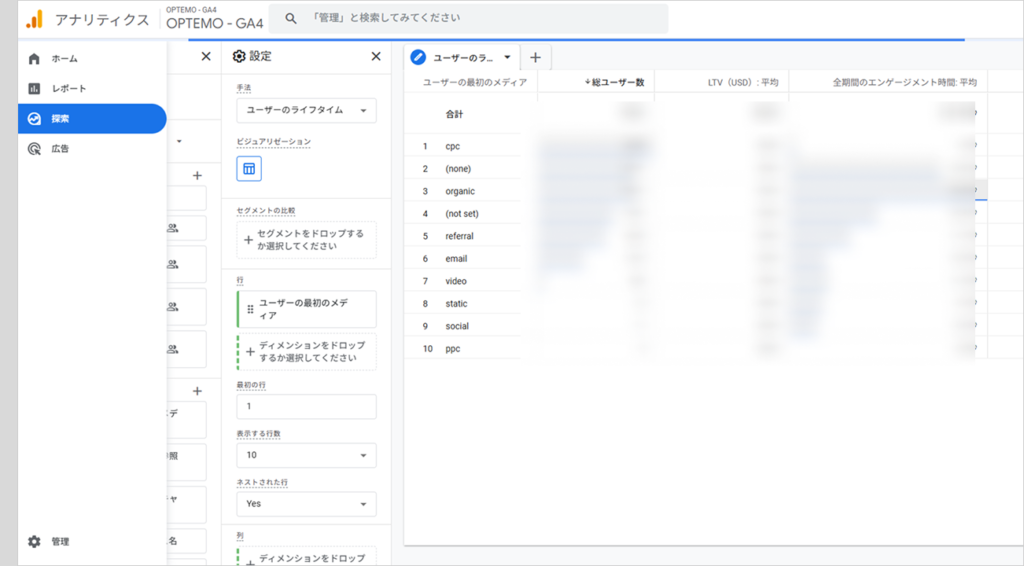Add a row dimension via ディメンションをドロップするか選択してください

(x=306, y=352)
